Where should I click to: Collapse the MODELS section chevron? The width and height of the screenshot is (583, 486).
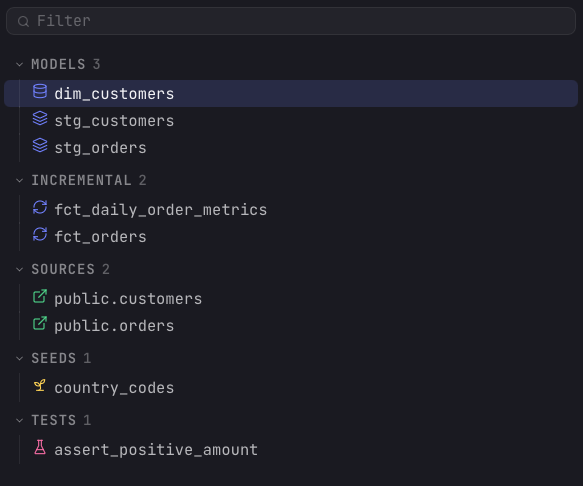tap(20, 65)
